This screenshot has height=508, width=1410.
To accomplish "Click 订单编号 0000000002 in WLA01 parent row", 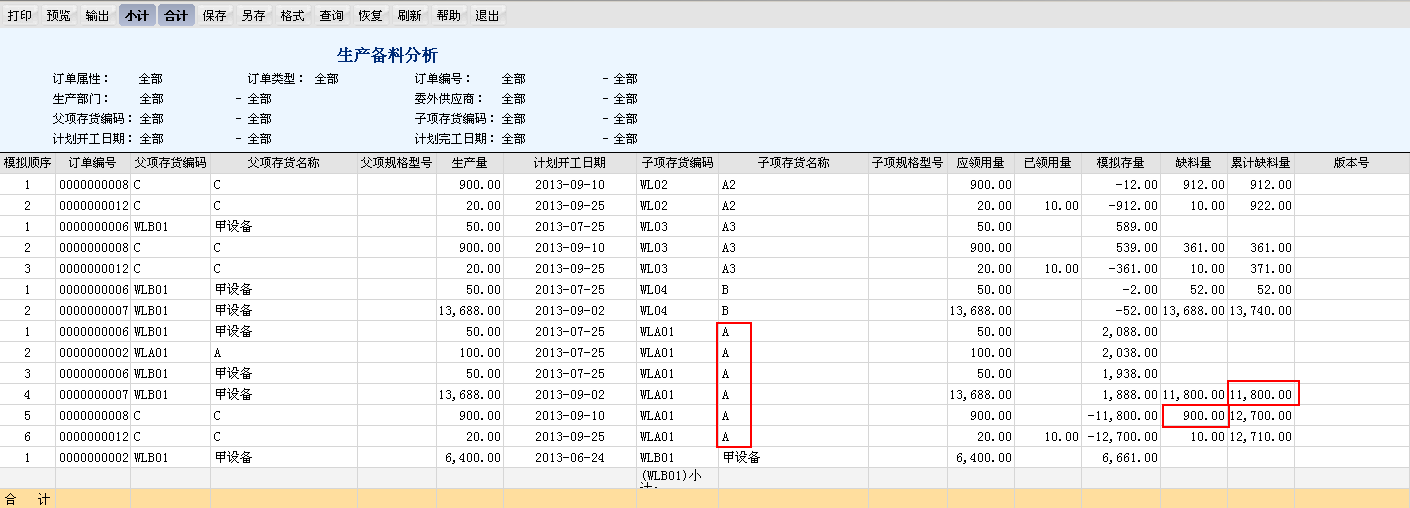I will click(92, 352).
